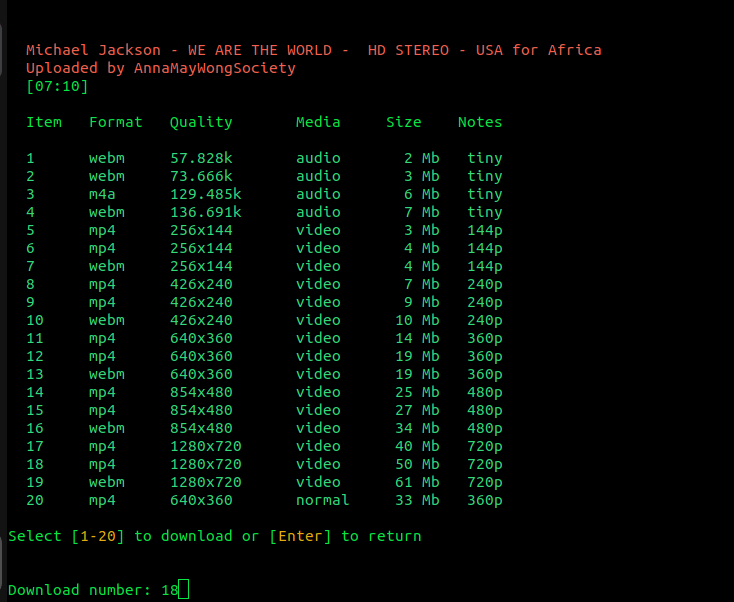Click size "9 Mb" in item 9 row
Screen dimensions: 734x602
(422, 302)
